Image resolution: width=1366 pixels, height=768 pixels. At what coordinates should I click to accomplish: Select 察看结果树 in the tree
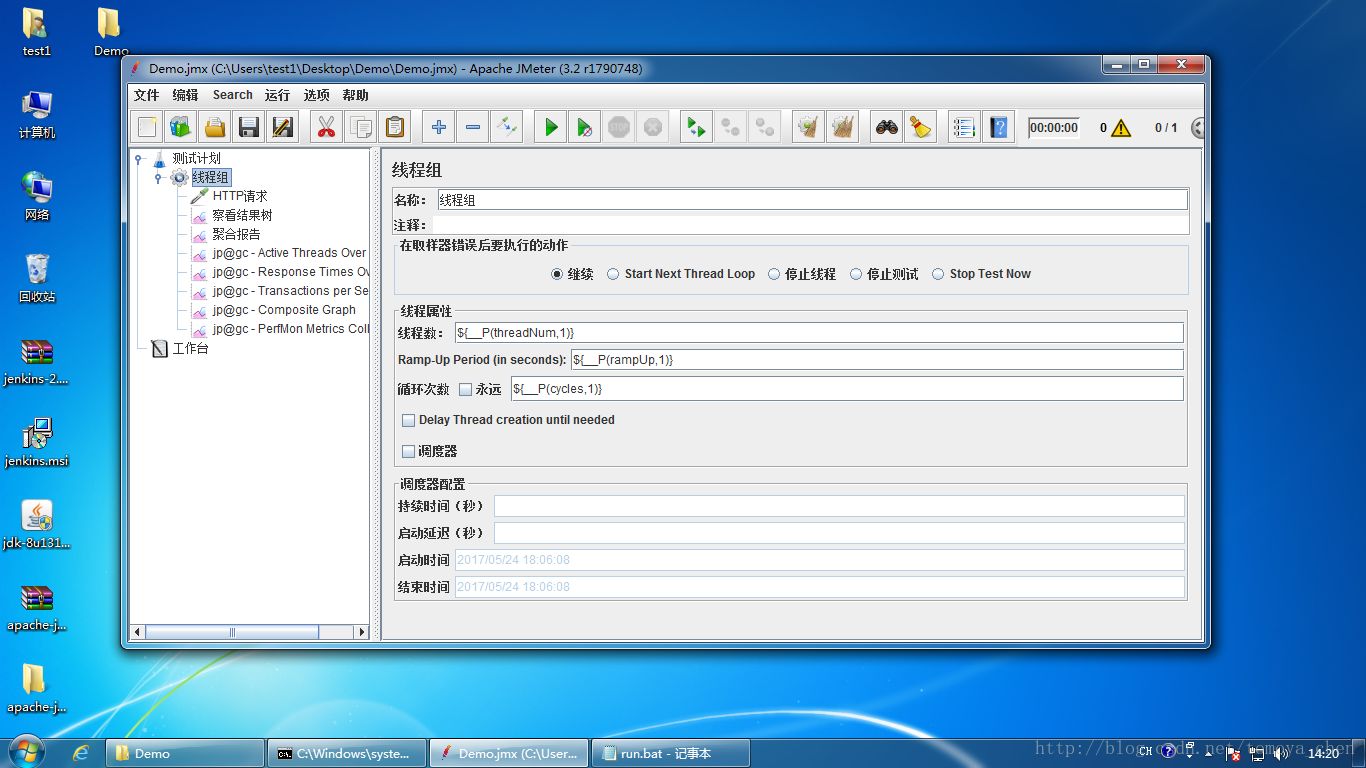(242, 215)
